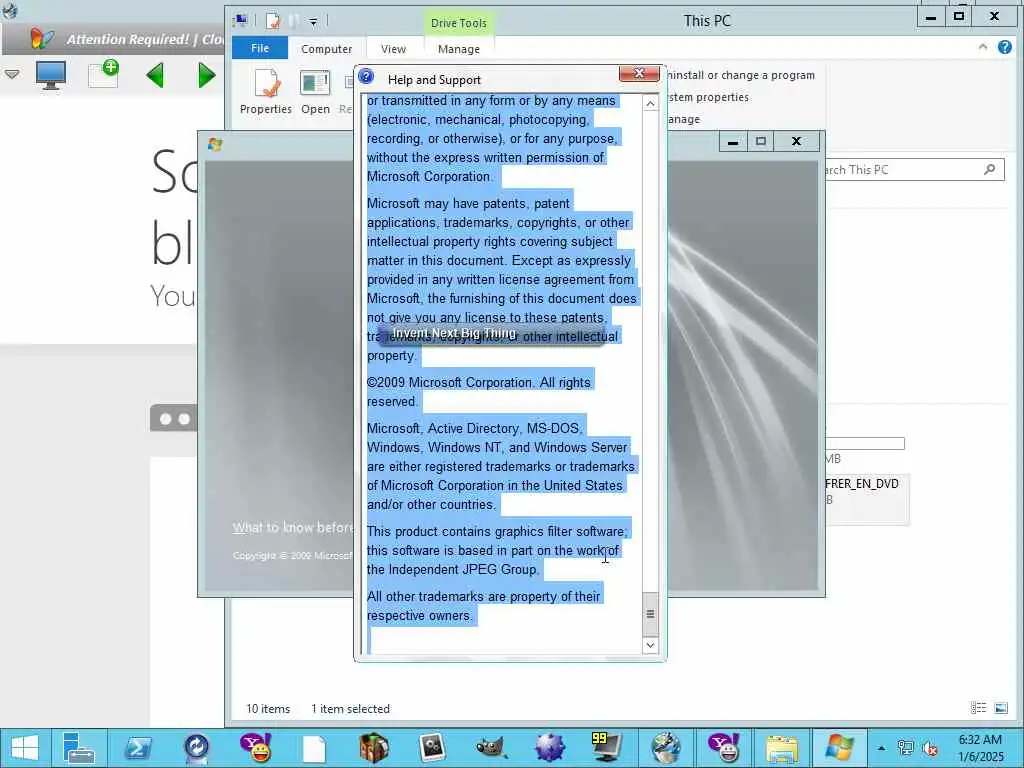This screenshot has width=1024, height=768.
Task: Click the blue circular arrows taskbar icon
Action: (196, 748)
